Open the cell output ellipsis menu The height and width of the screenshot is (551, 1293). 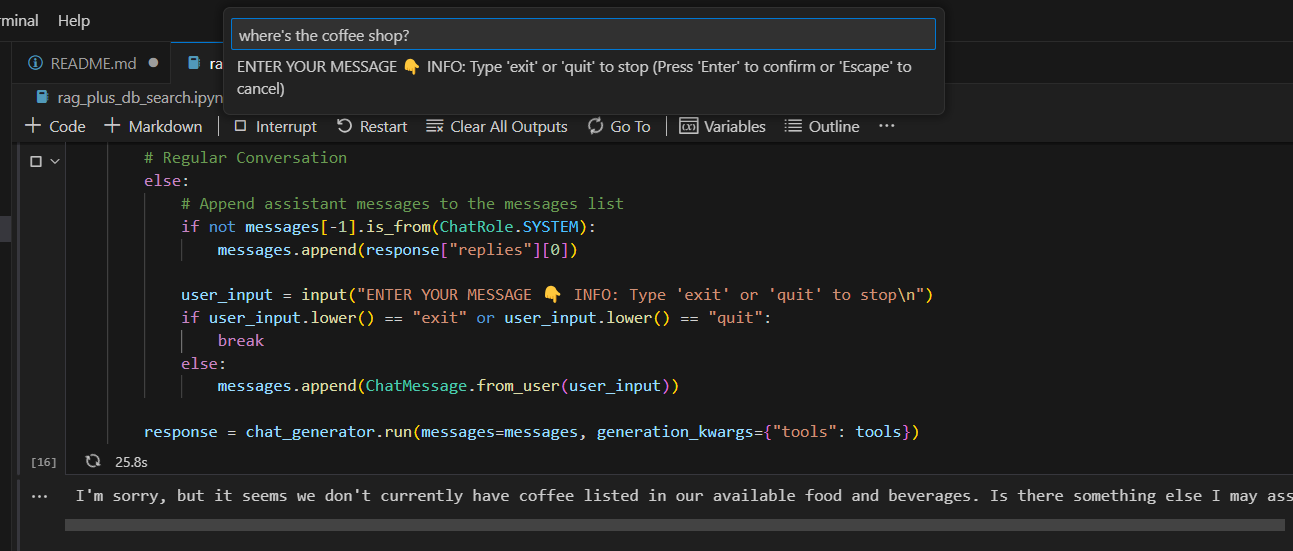tap(40, 496)
